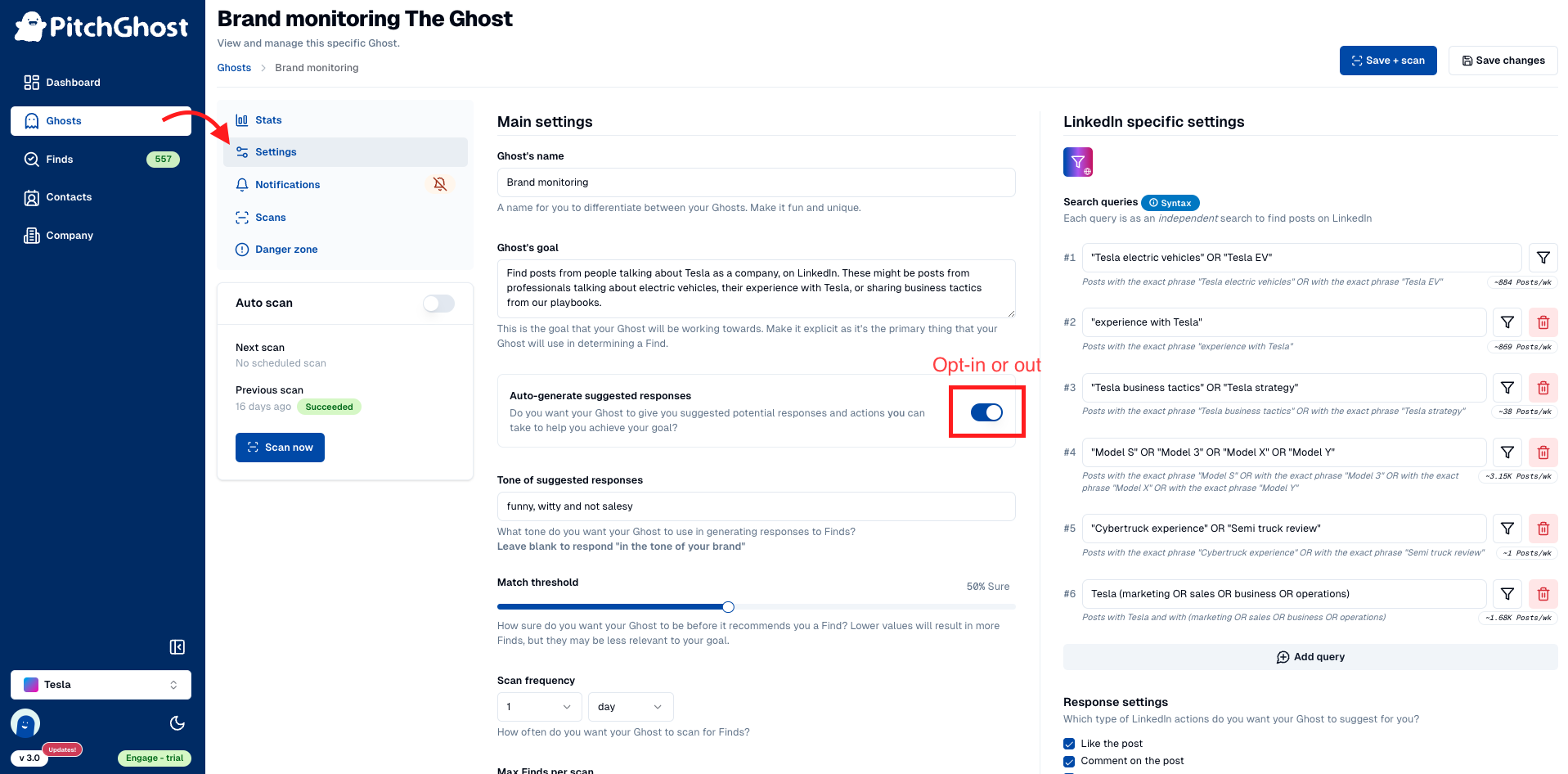The image size is (1568, 774).
Task: Toggle dark mode moon icon
Action: (177, 723)
